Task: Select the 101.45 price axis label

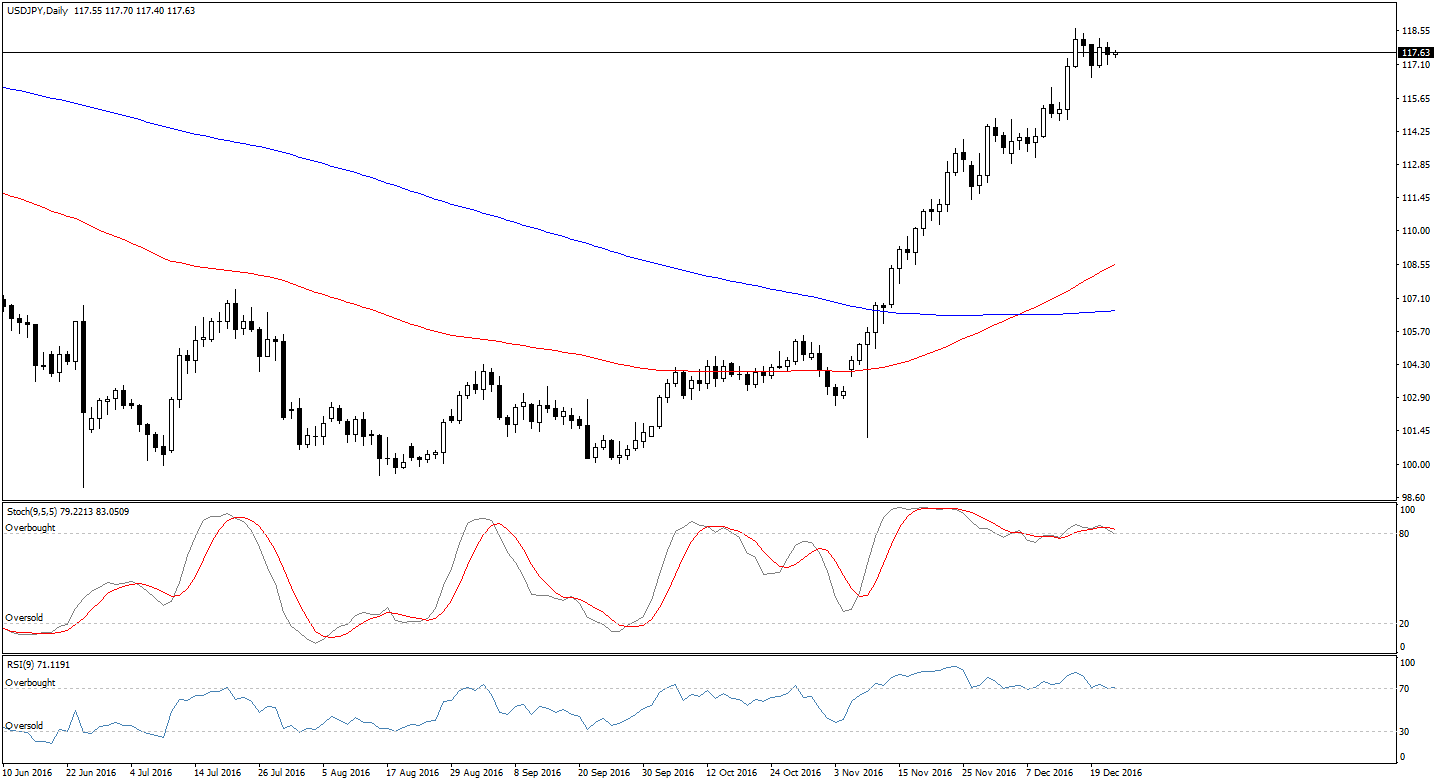Action: coord(1414,431)
